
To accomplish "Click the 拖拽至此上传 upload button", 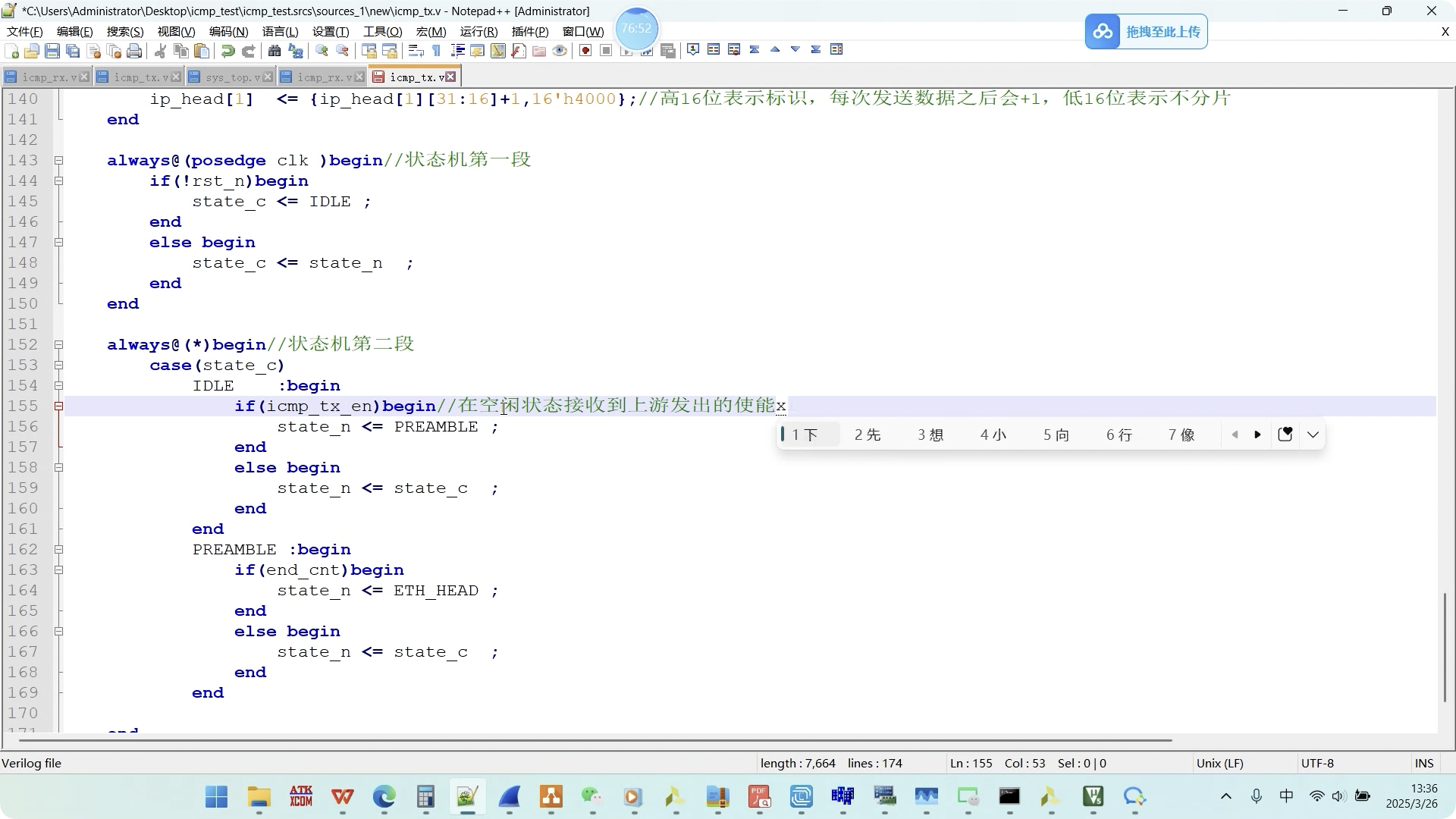I will pyautogui.click(x=1146, y=32).
